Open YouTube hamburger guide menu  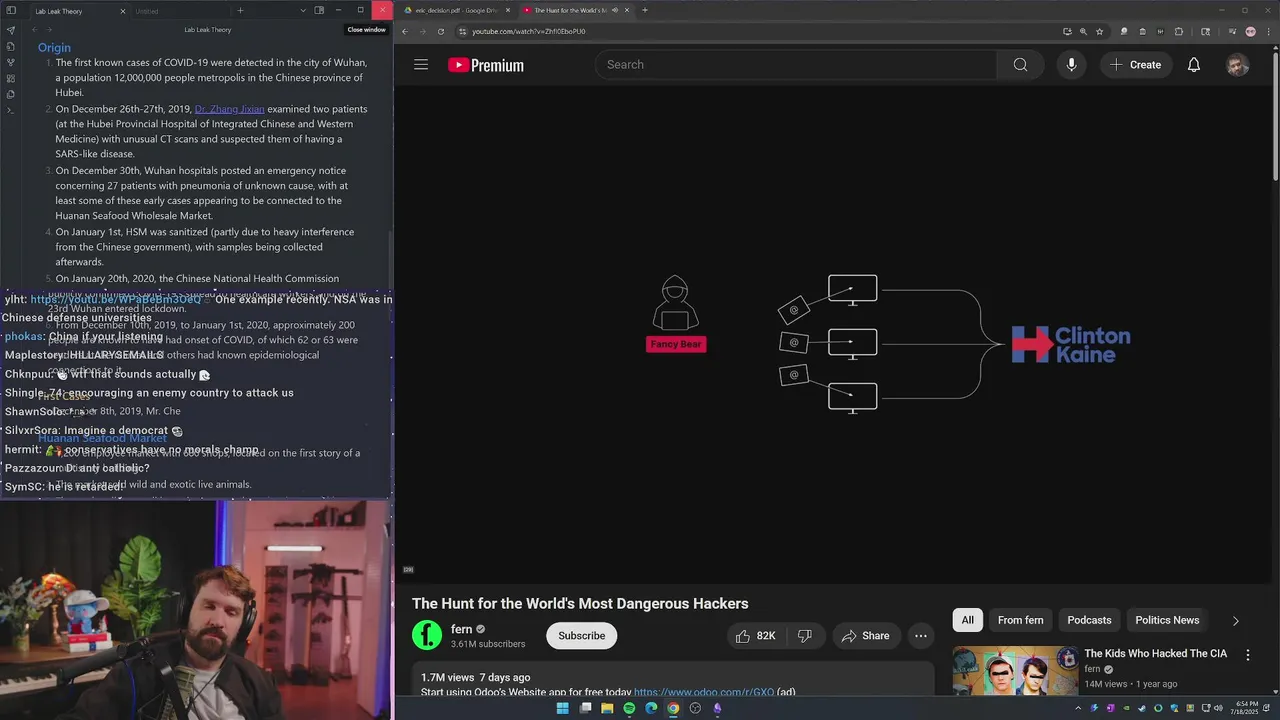[x=421, y=65]
